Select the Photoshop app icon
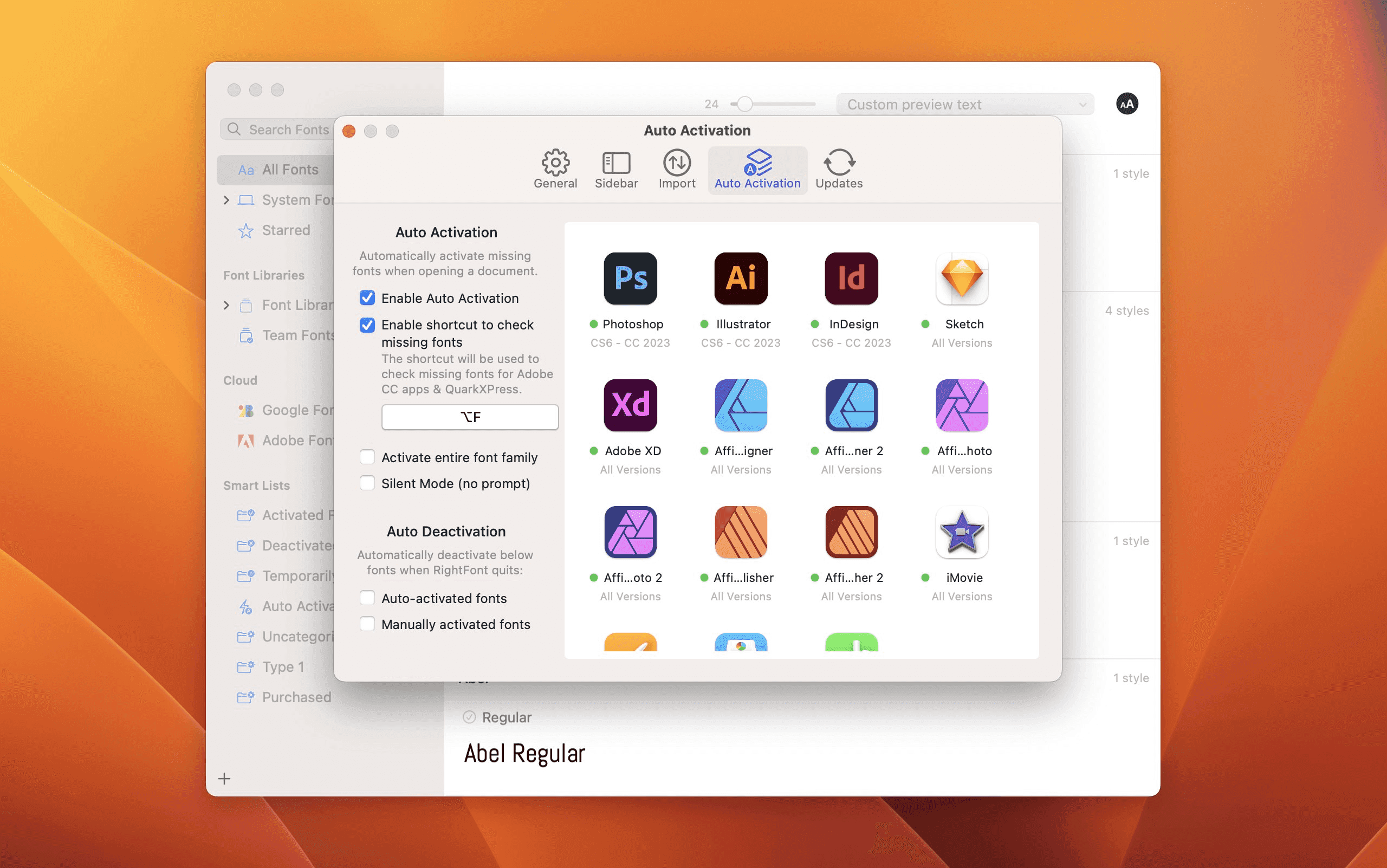The width and height of the screenshot is (1387, 868). click(x=630, y=278)
